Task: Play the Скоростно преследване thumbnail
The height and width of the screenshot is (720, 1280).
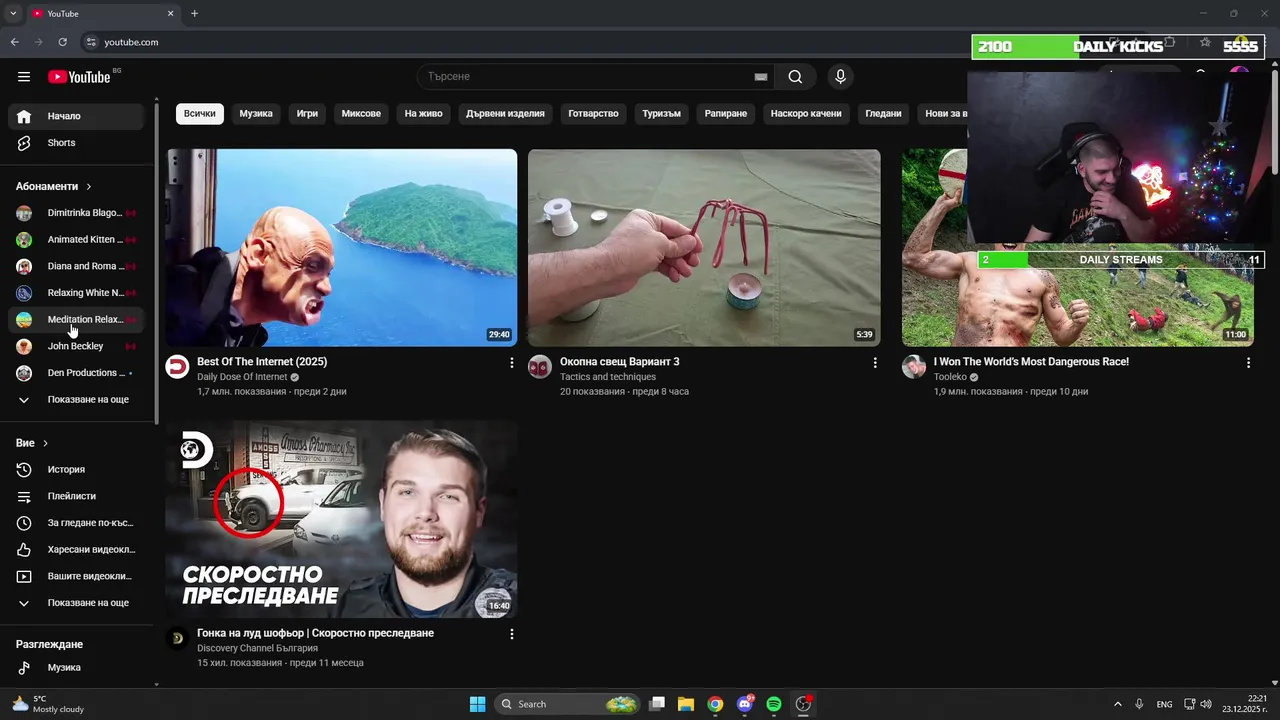Action: click(x=341, y=519)
